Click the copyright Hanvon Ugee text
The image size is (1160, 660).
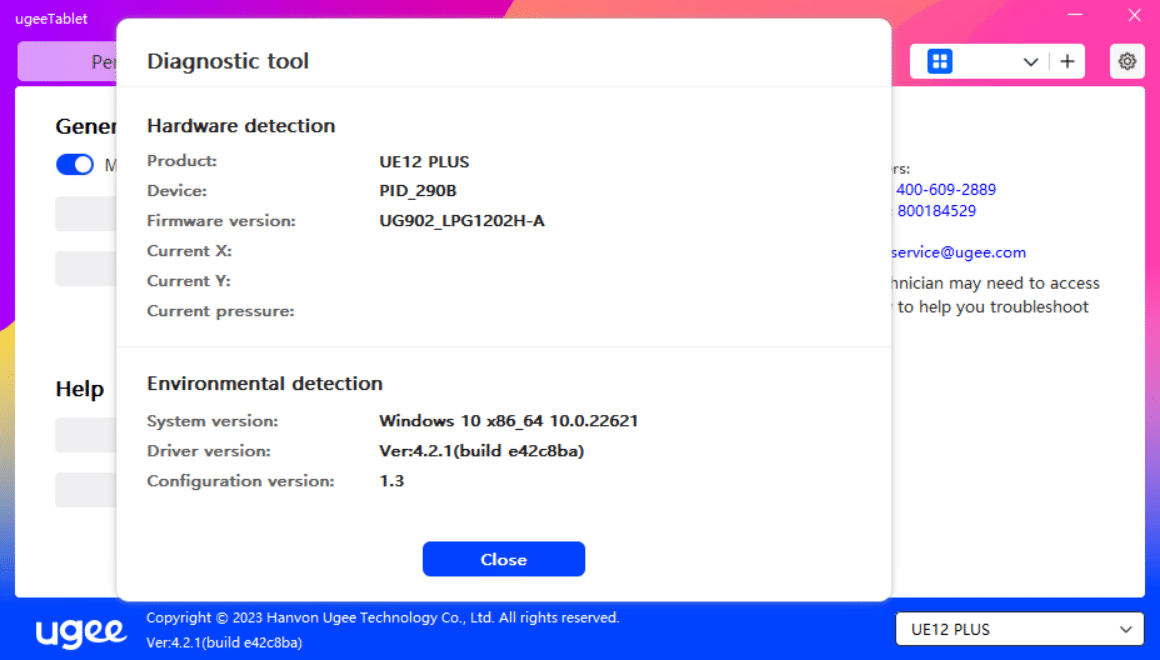pyautogui.click(x=382, y=617)
